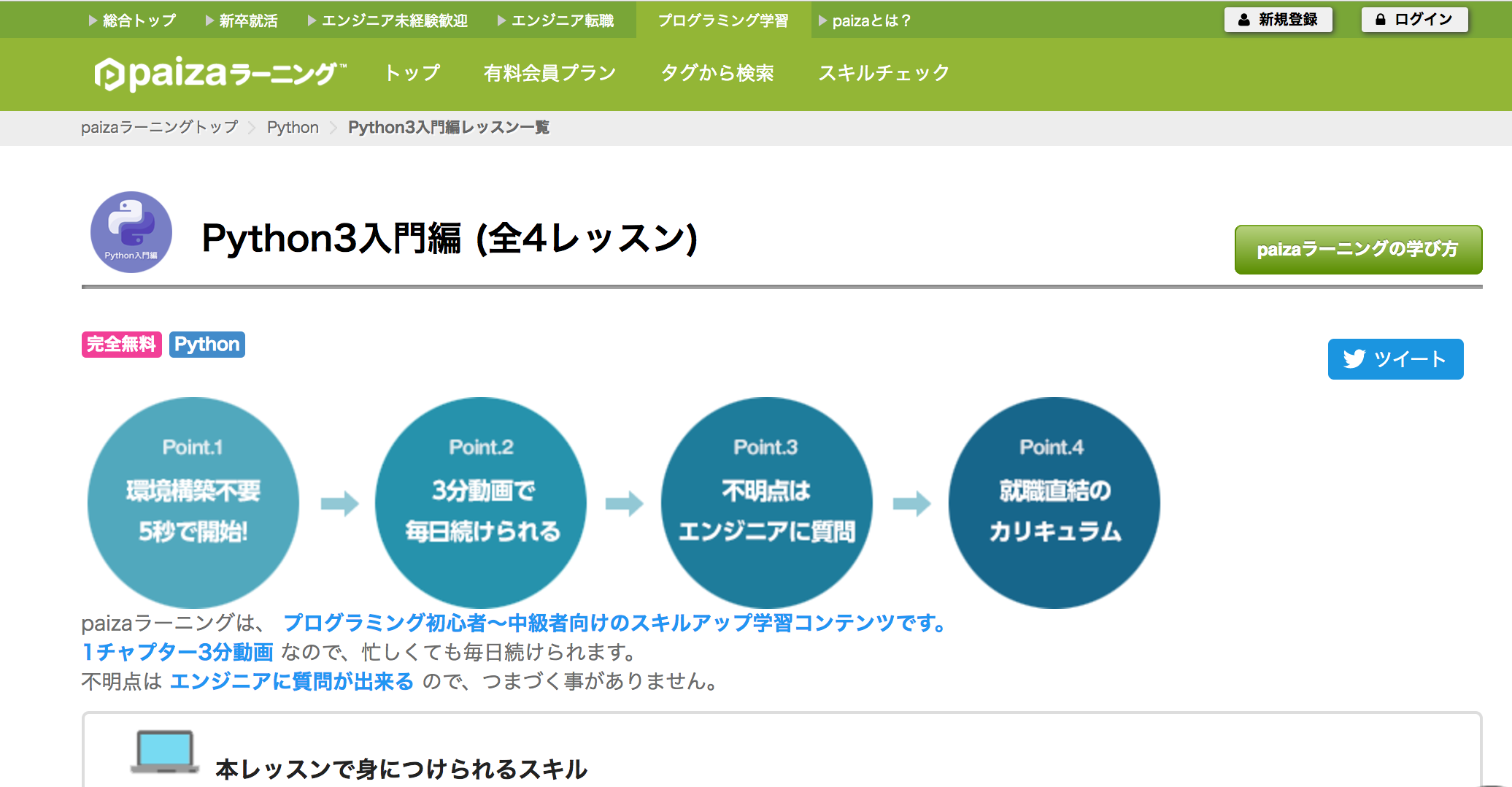Go to トップ in the main navigation
Viewport: 1512px width, 787px height.
click(412, 73)
